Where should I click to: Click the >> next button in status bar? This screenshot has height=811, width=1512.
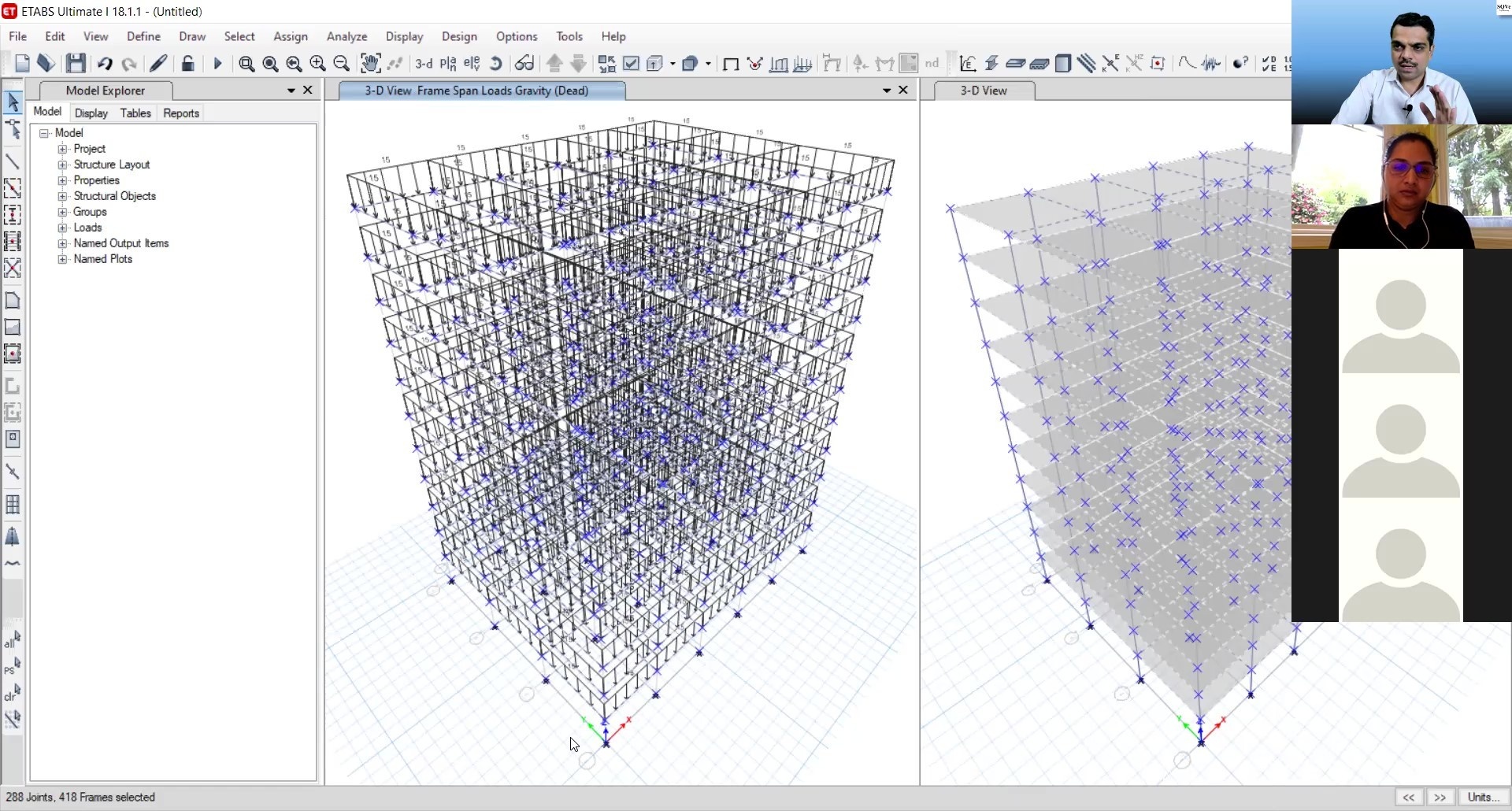pos(1440,797)
